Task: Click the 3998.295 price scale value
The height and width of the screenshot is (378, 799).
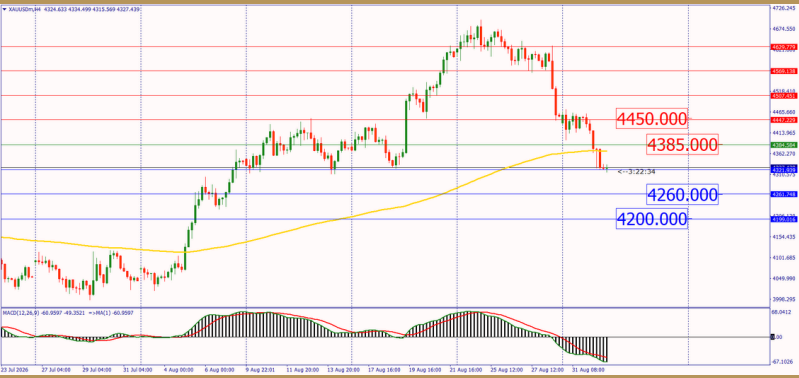Action: point(784,300)
